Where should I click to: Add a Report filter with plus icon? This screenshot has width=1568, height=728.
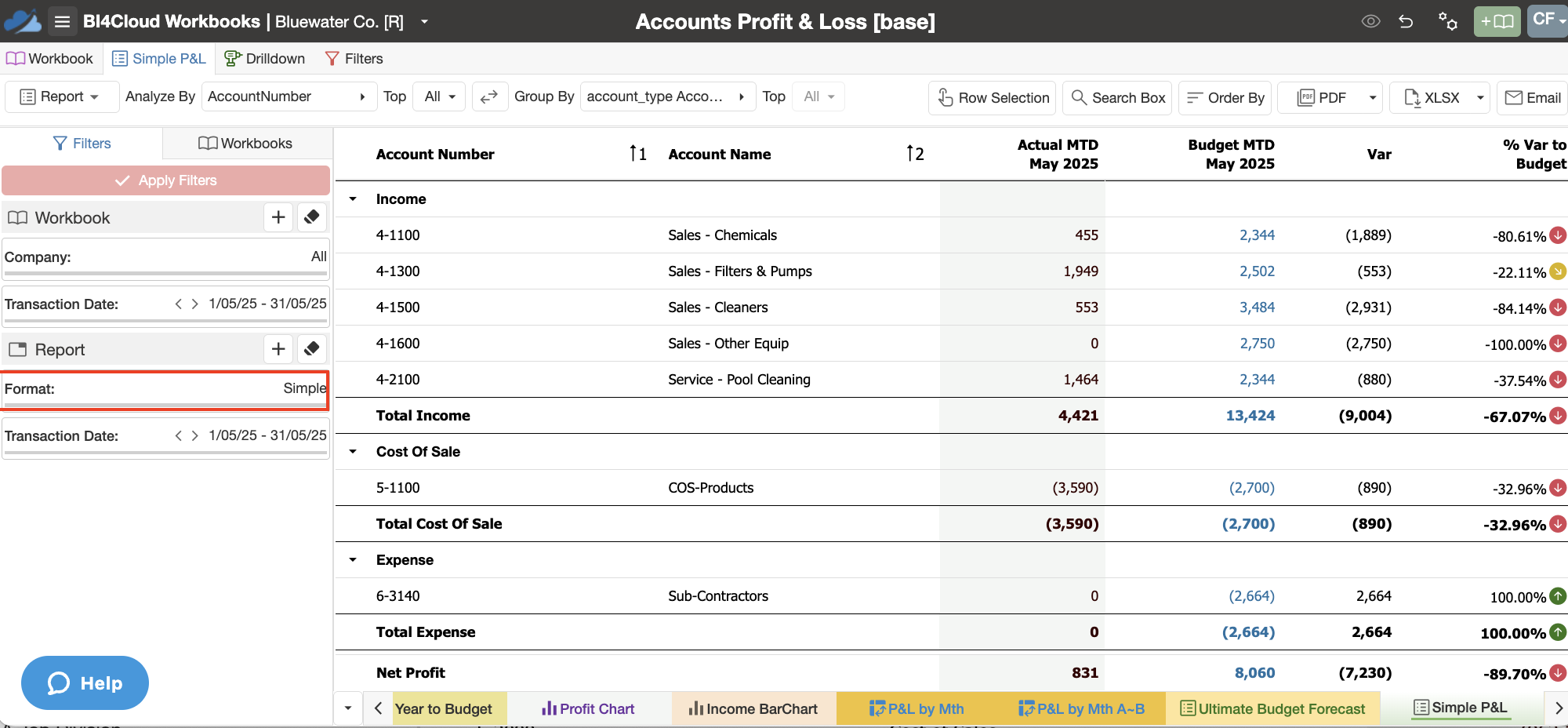tap(278, 349)
